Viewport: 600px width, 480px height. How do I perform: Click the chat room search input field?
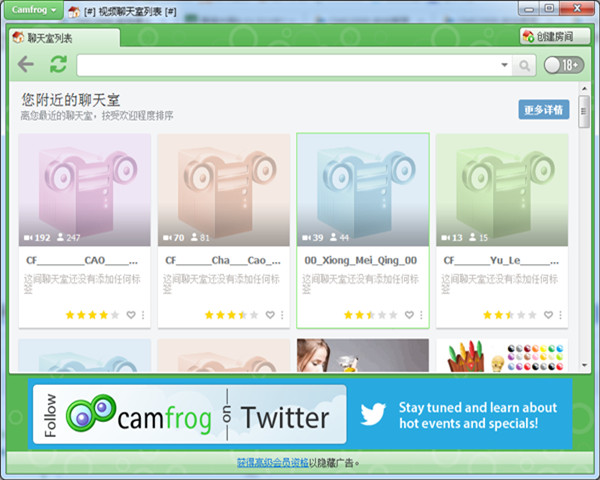[x=288, y=66]
